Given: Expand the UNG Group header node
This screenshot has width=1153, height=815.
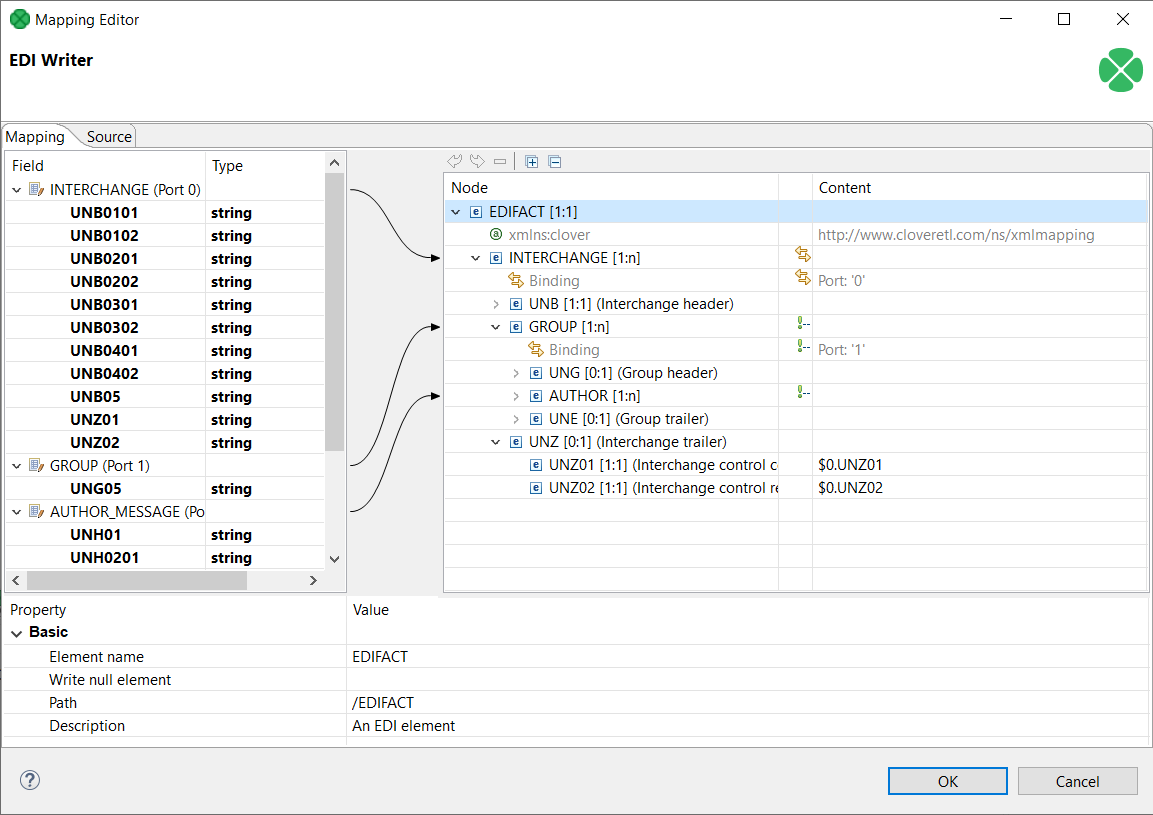Looking at the screenshot, I should point(514,372).
